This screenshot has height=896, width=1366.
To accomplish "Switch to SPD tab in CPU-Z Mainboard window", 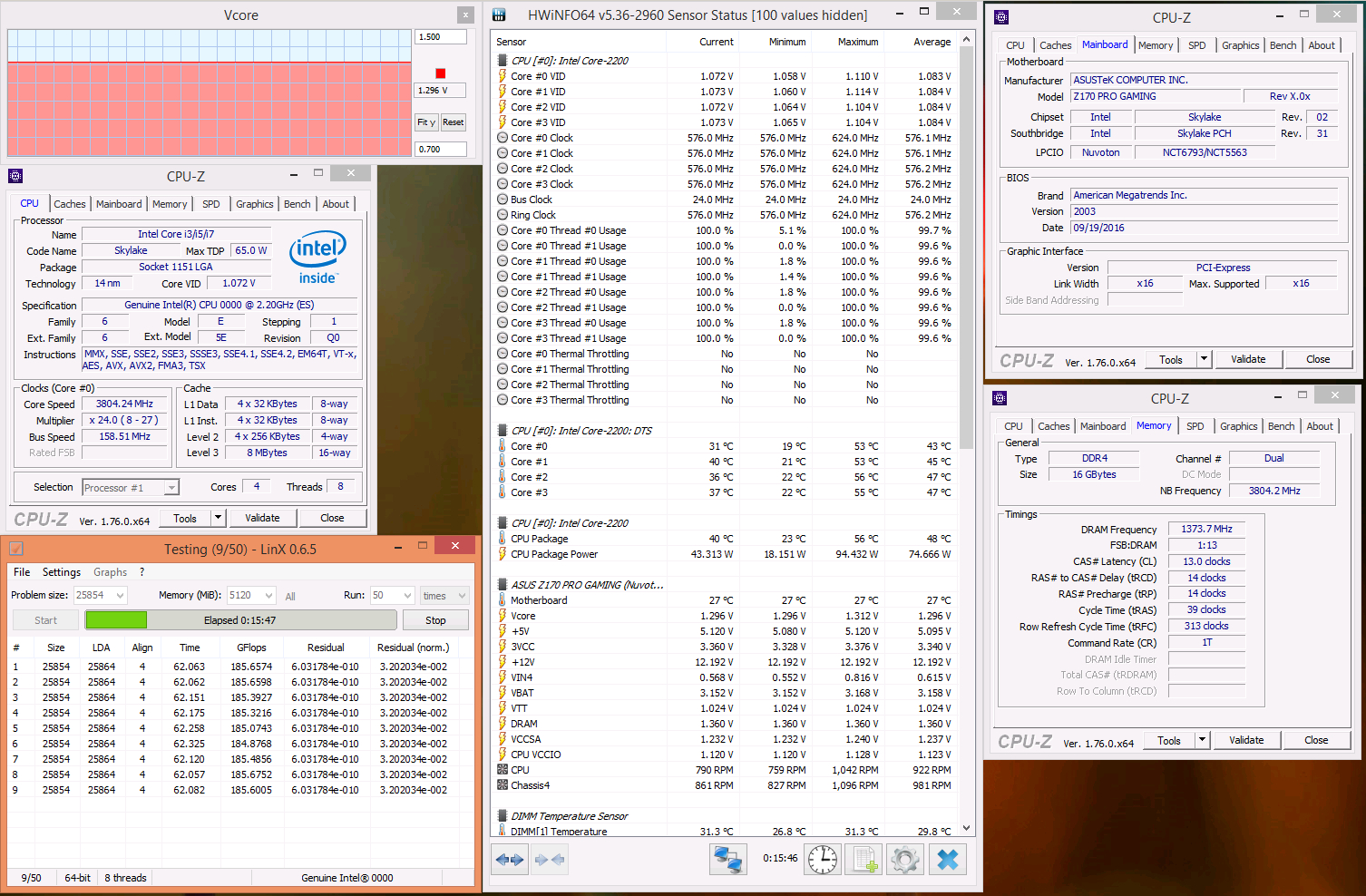I will tap(1197, 45).
